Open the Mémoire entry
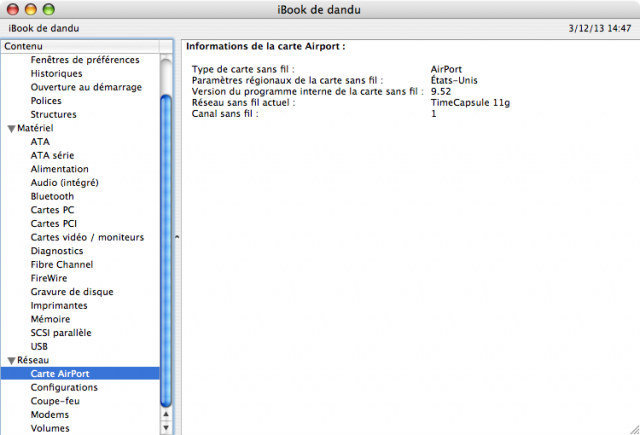The image size is (640, 435). (50, 319)
